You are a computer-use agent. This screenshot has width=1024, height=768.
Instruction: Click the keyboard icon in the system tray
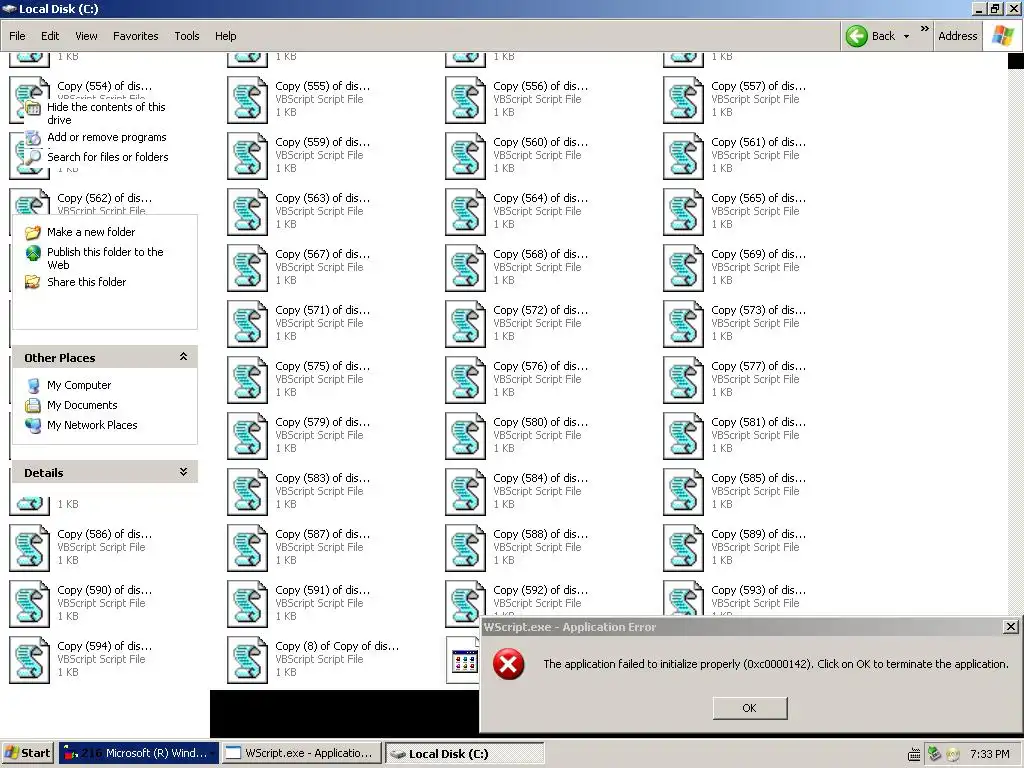pyautogui.click(x=914, y=755)
